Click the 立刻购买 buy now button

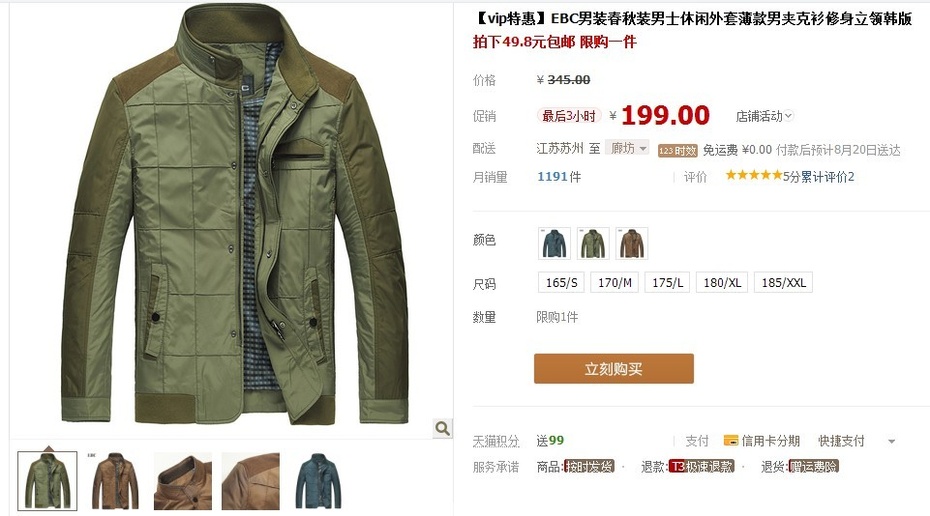coord(614,369)
